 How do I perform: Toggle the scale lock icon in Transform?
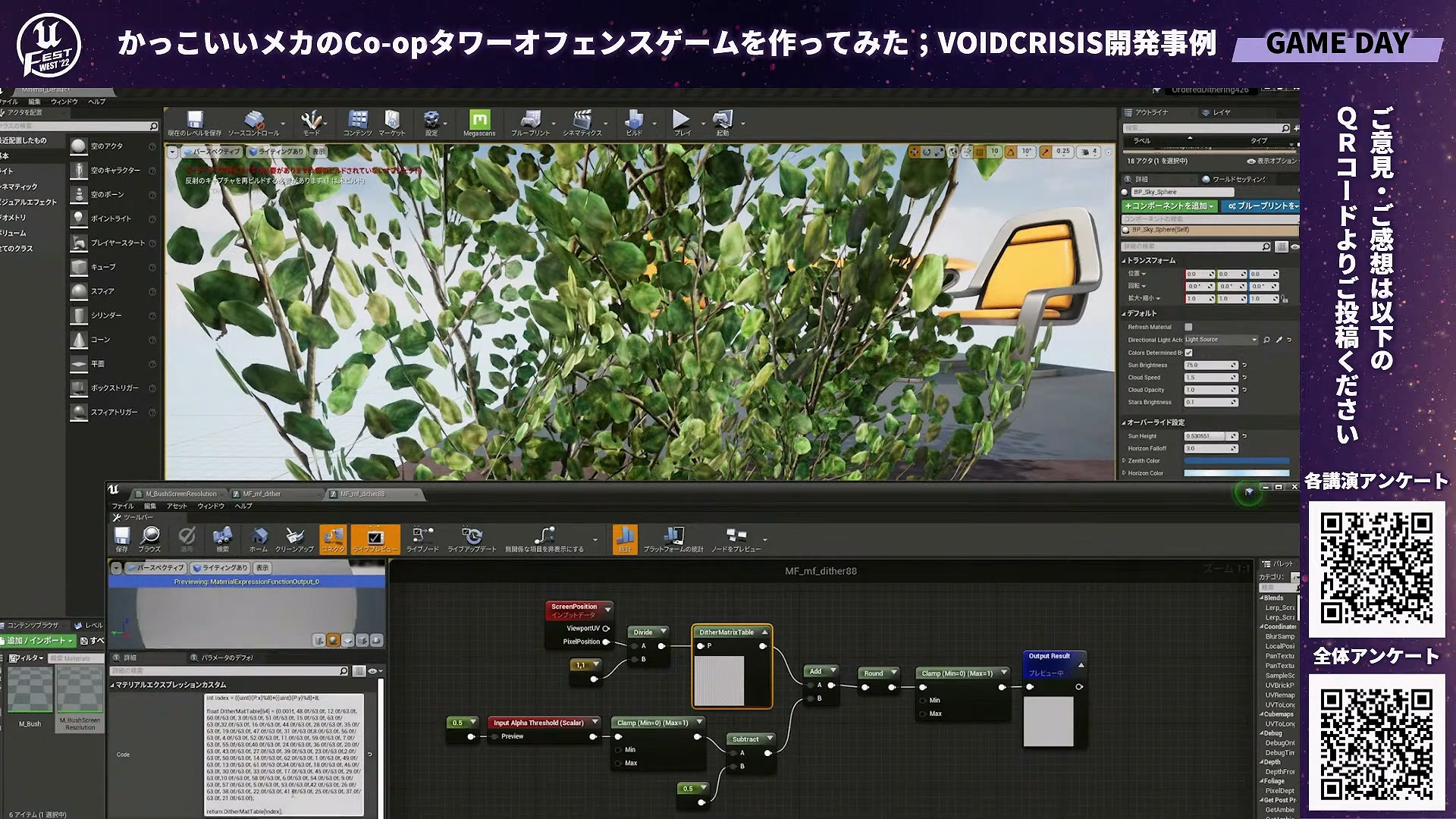click(1285, 299)
